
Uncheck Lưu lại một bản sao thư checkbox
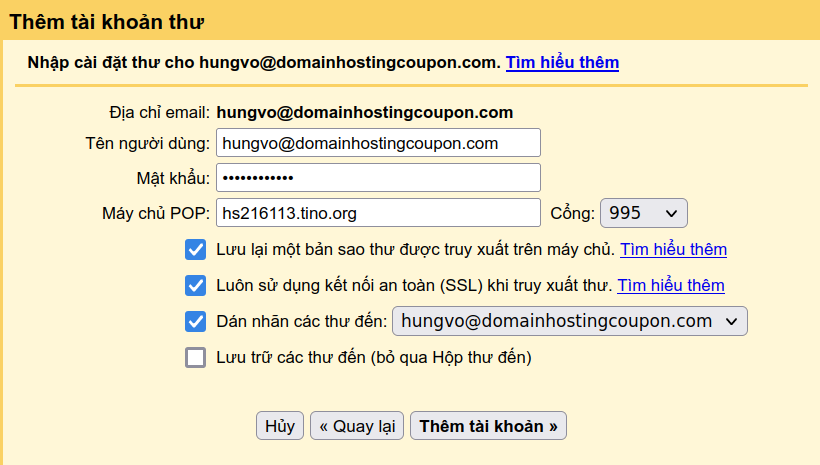pos(196,249)
